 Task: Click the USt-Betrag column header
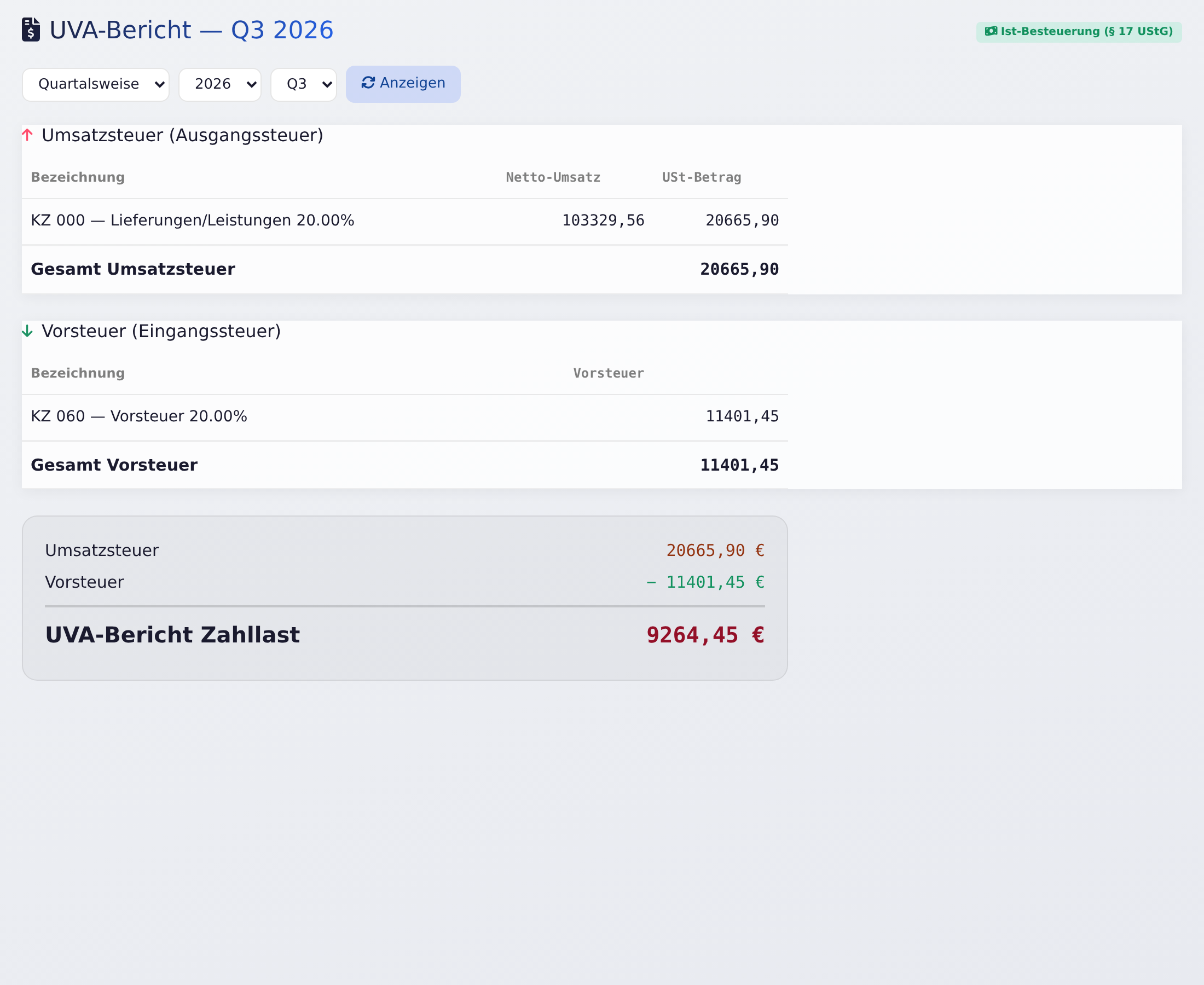[x=702, y=178]
